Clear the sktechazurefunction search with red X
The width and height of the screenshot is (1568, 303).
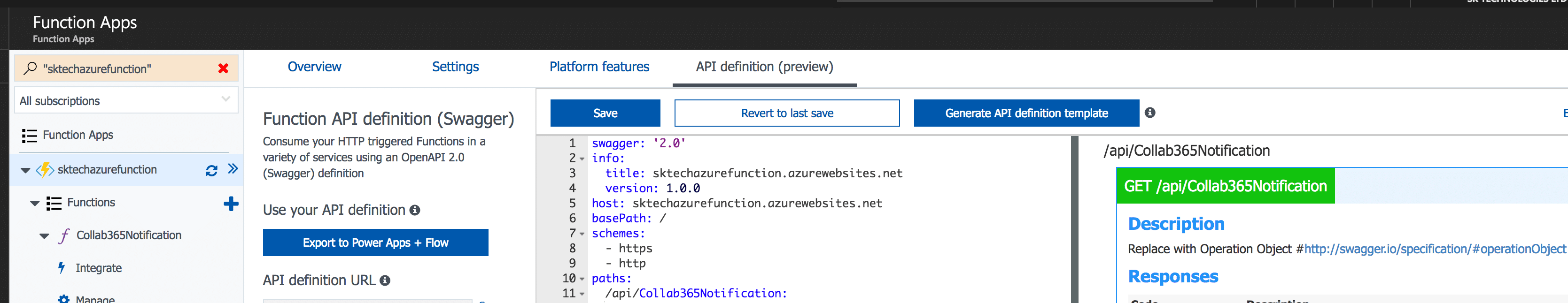pos(224,68)
